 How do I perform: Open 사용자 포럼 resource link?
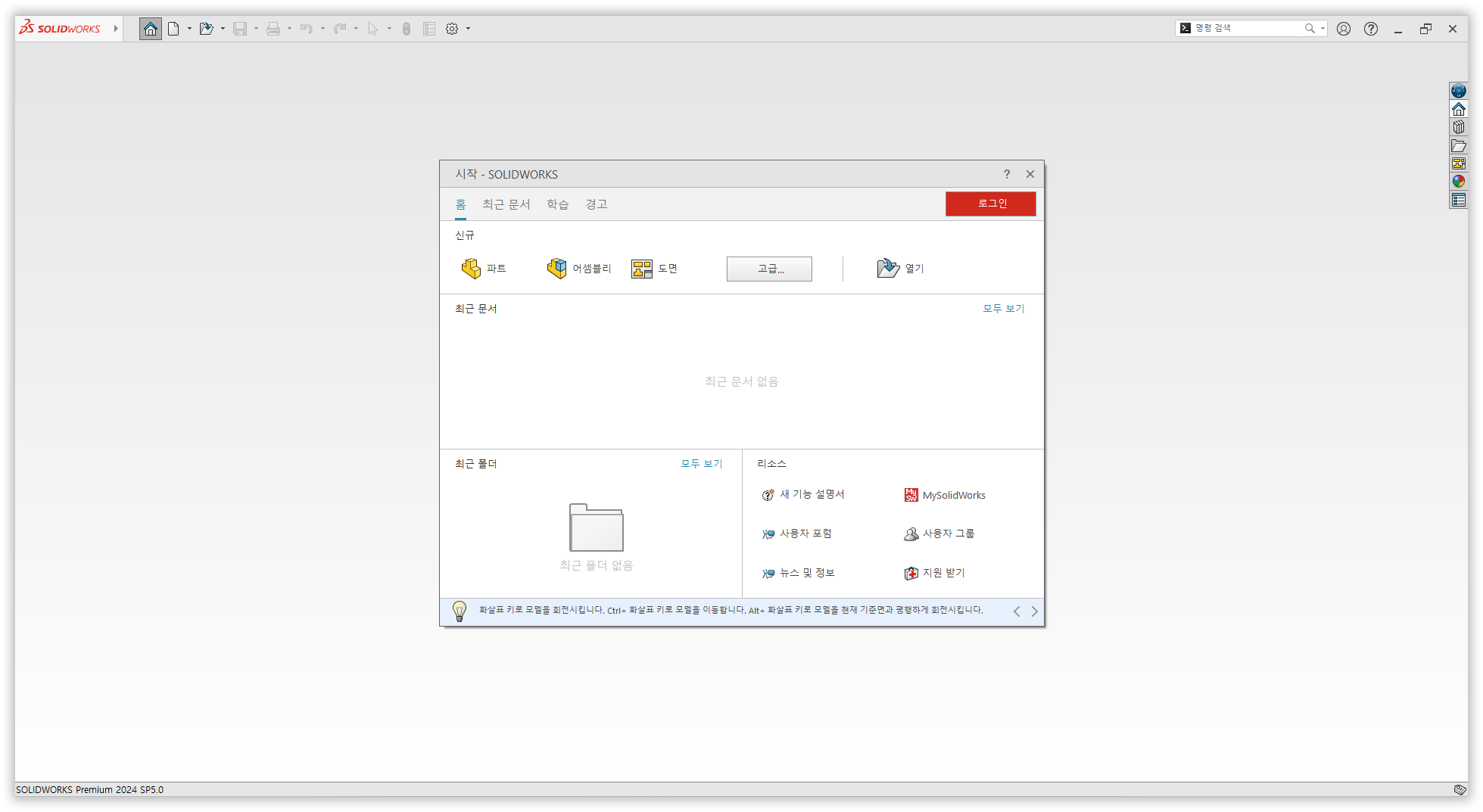tap(796, 534)
